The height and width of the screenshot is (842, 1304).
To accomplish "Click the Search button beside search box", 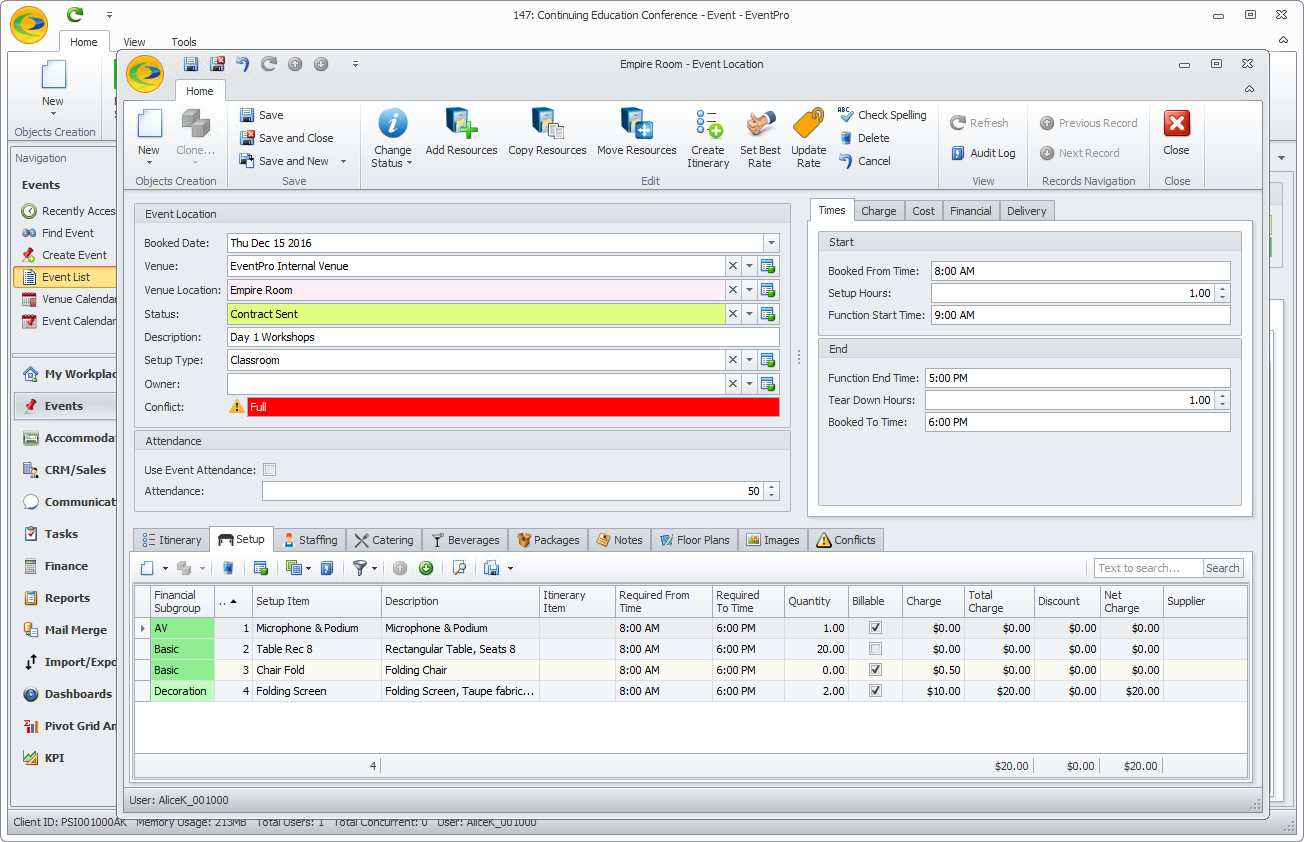I will point(1223,568).
